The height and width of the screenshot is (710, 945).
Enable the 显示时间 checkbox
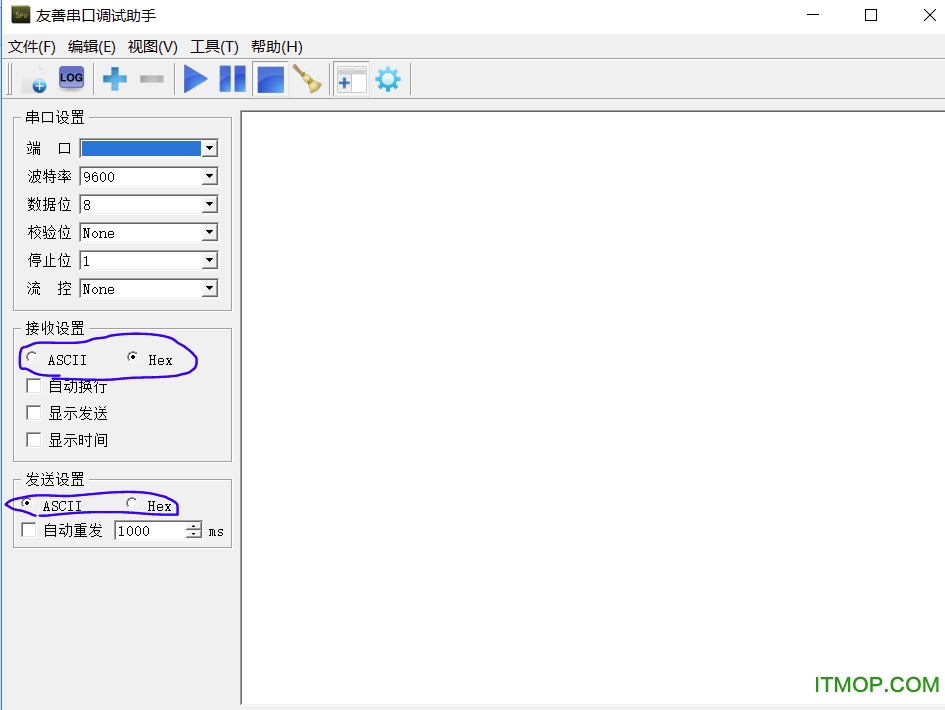point(34,440)
